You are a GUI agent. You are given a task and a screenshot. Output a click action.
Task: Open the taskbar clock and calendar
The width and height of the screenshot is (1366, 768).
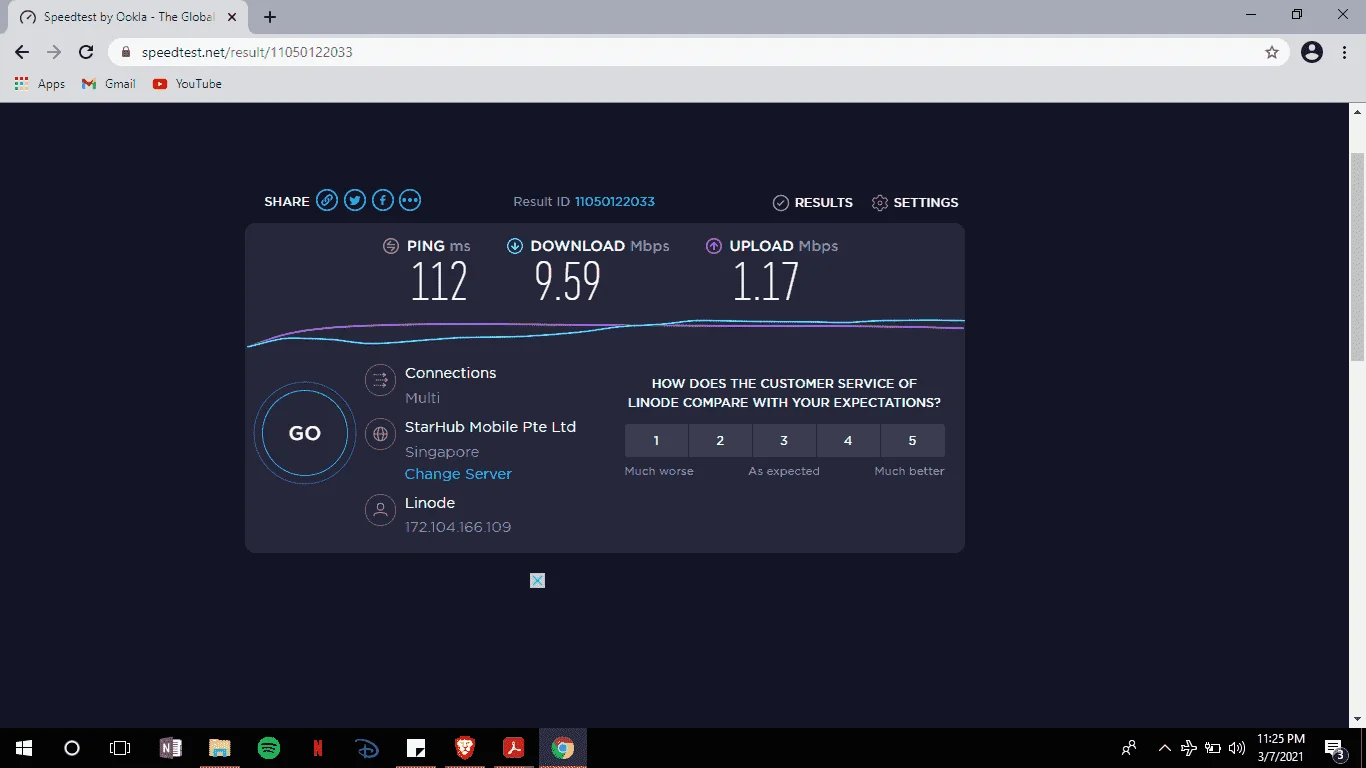(1279, 748)
